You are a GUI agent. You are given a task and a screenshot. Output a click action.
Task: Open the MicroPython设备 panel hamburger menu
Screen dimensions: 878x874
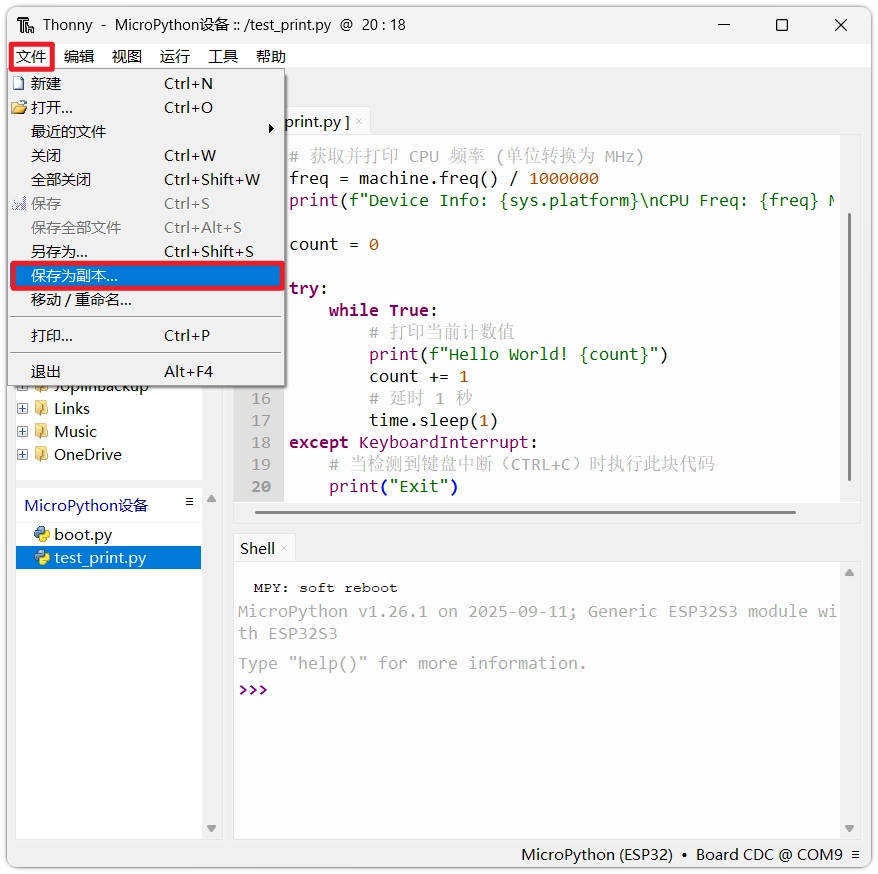pos(189,502)
